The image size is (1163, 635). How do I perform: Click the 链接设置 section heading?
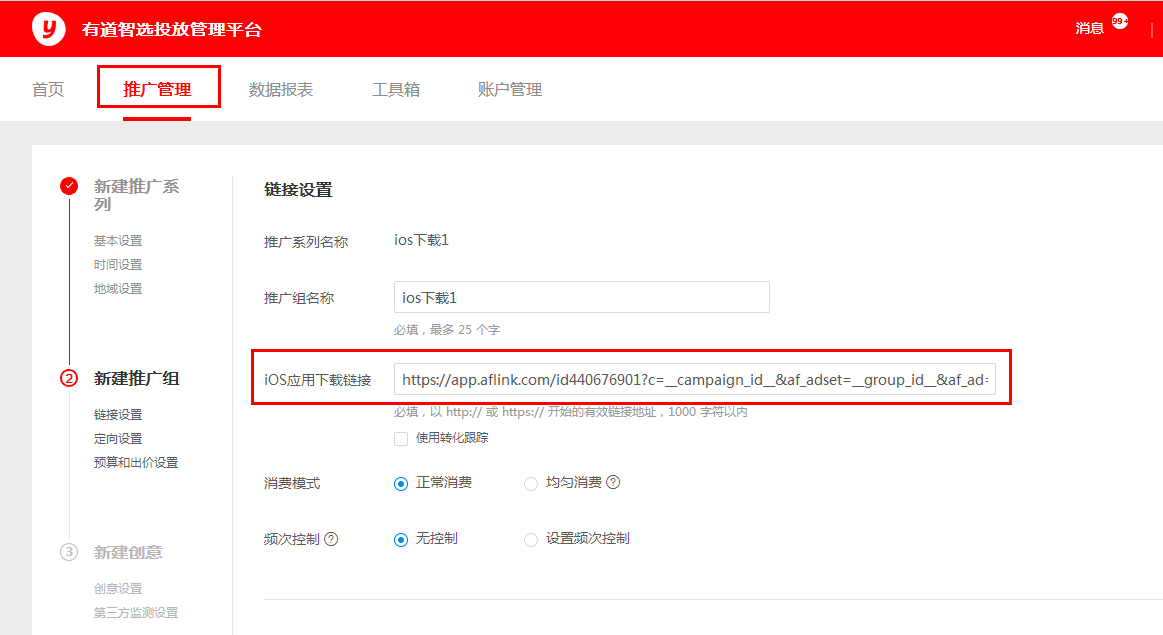(x=298, y=189)
